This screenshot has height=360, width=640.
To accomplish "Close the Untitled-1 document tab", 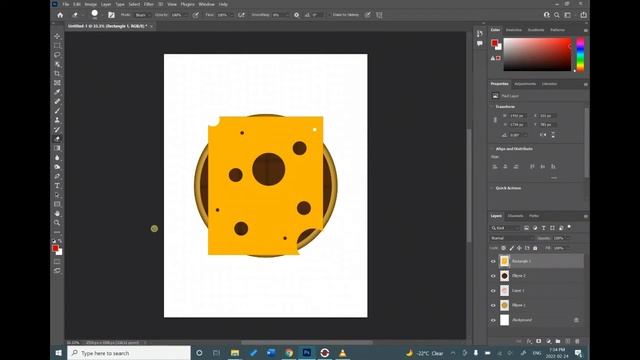I will tap(151, 26).
